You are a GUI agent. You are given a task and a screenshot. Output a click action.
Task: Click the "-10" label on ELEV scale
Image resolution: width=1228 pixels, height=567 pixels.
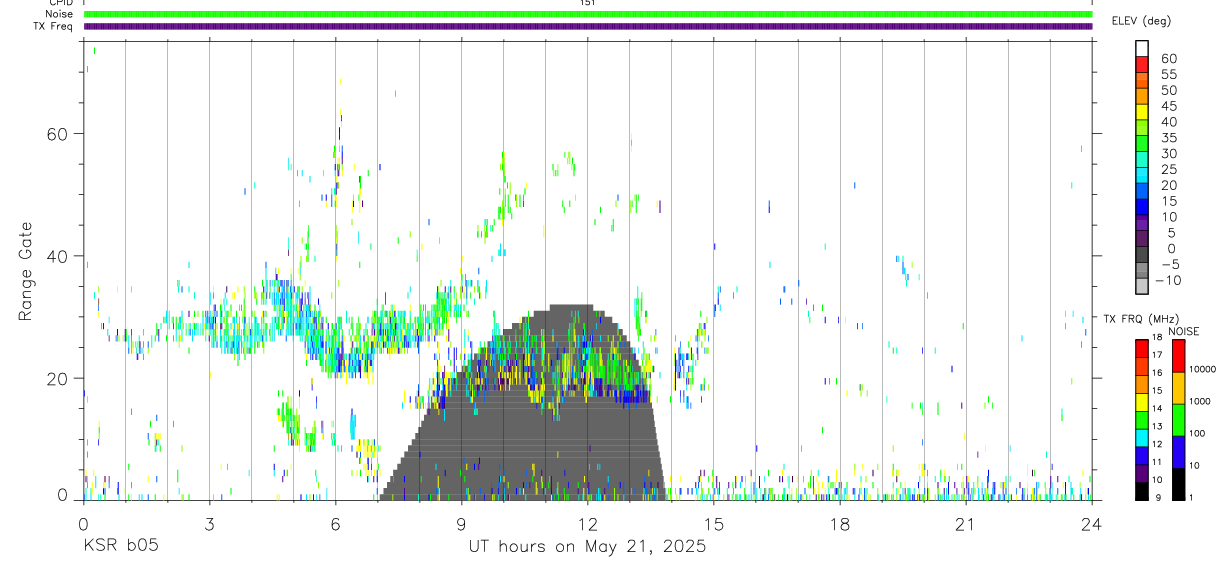tap(1167, 281)
